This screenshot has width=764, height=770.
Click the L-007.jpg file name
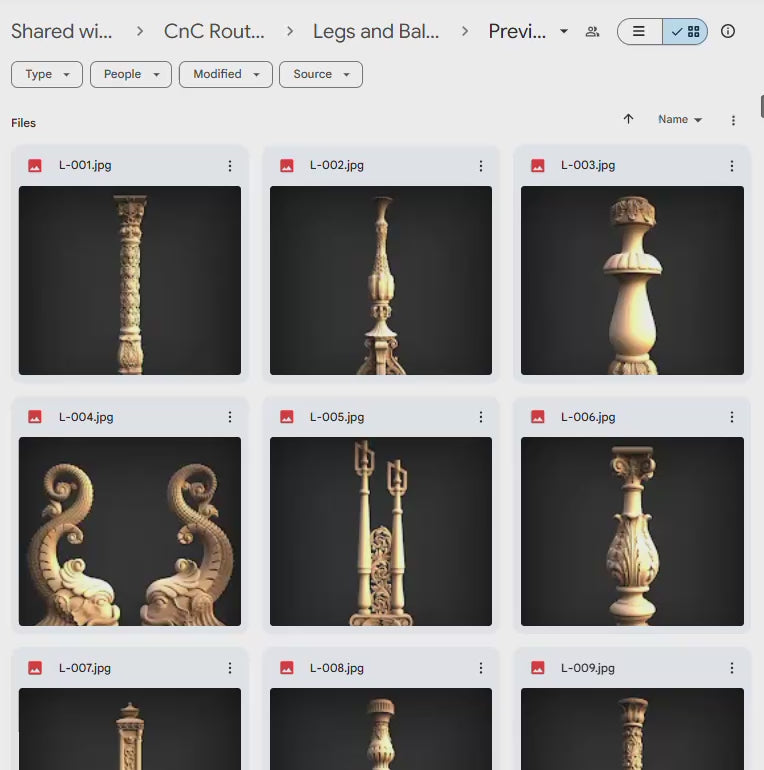[85, 668]
